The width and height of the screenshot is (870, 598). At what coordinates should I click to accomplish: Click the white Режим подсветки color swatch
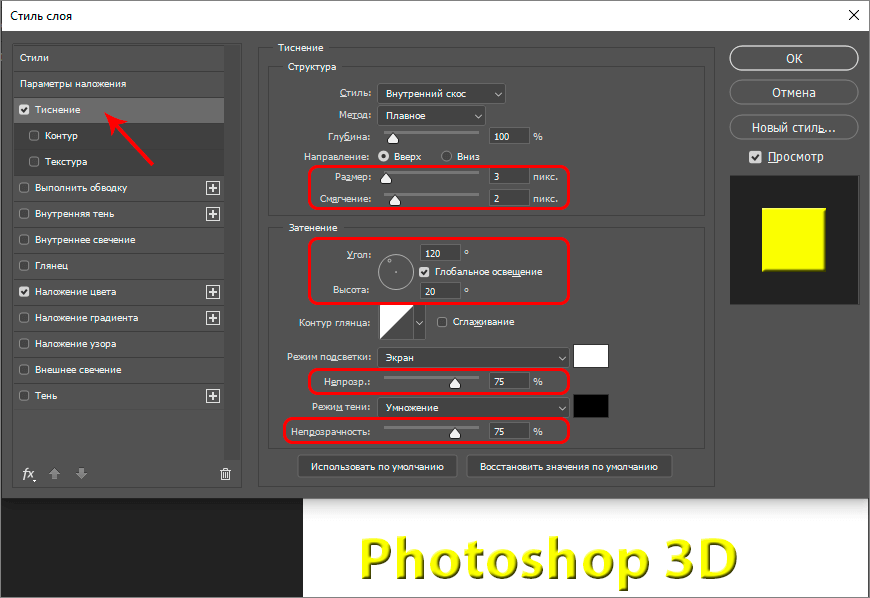pyautogui.click(x=591, y=357)
